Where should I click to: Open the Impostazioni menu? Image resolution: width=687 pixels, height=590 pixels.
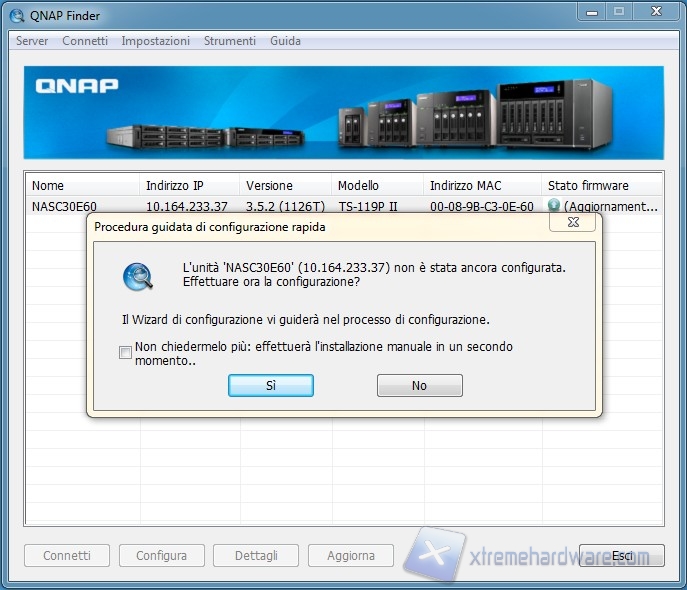pyautogui.click(x=155, y=41)
